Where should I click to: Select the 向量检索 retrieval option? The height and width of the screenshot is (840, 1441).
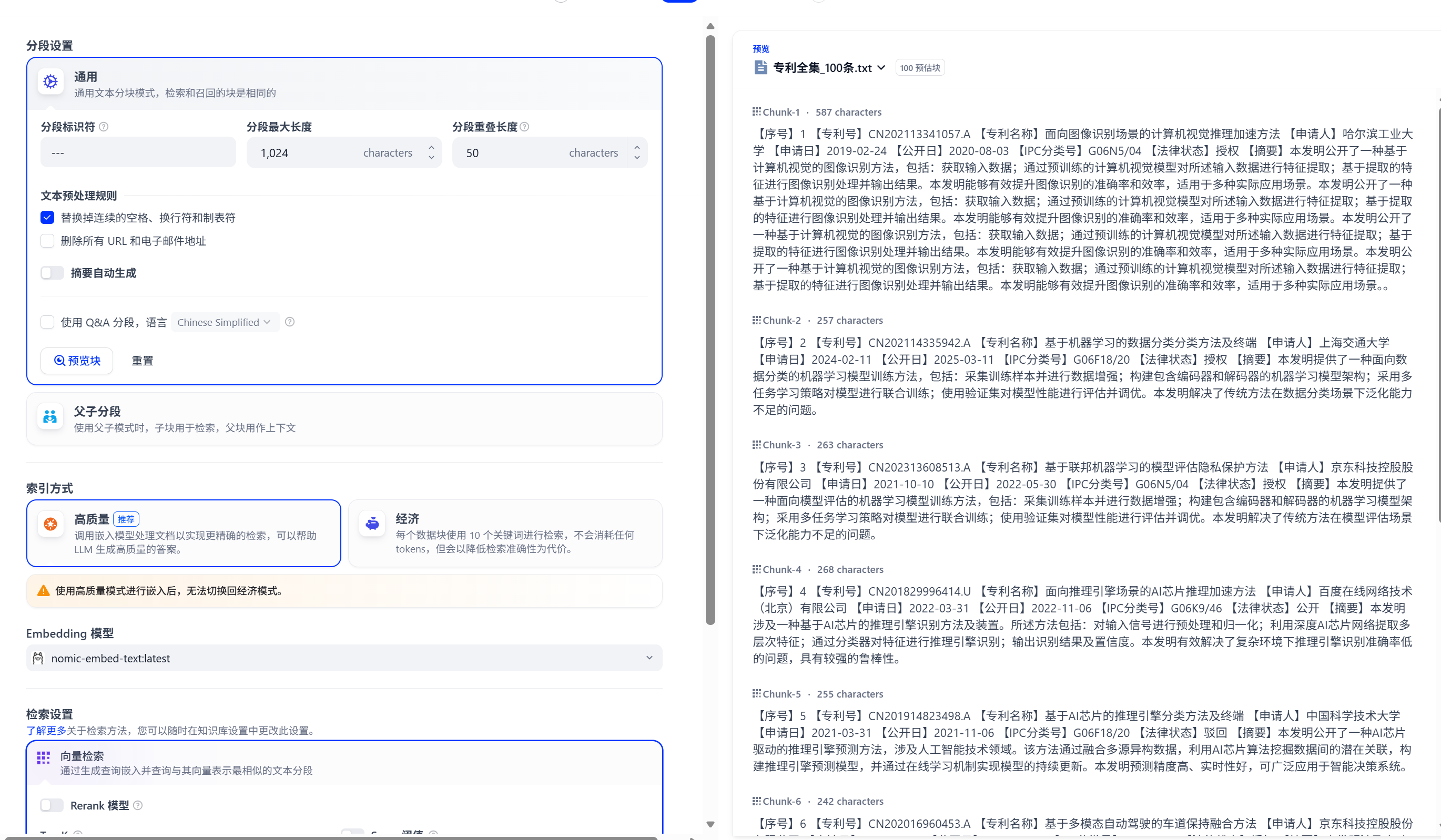click(x=344, y=763)
